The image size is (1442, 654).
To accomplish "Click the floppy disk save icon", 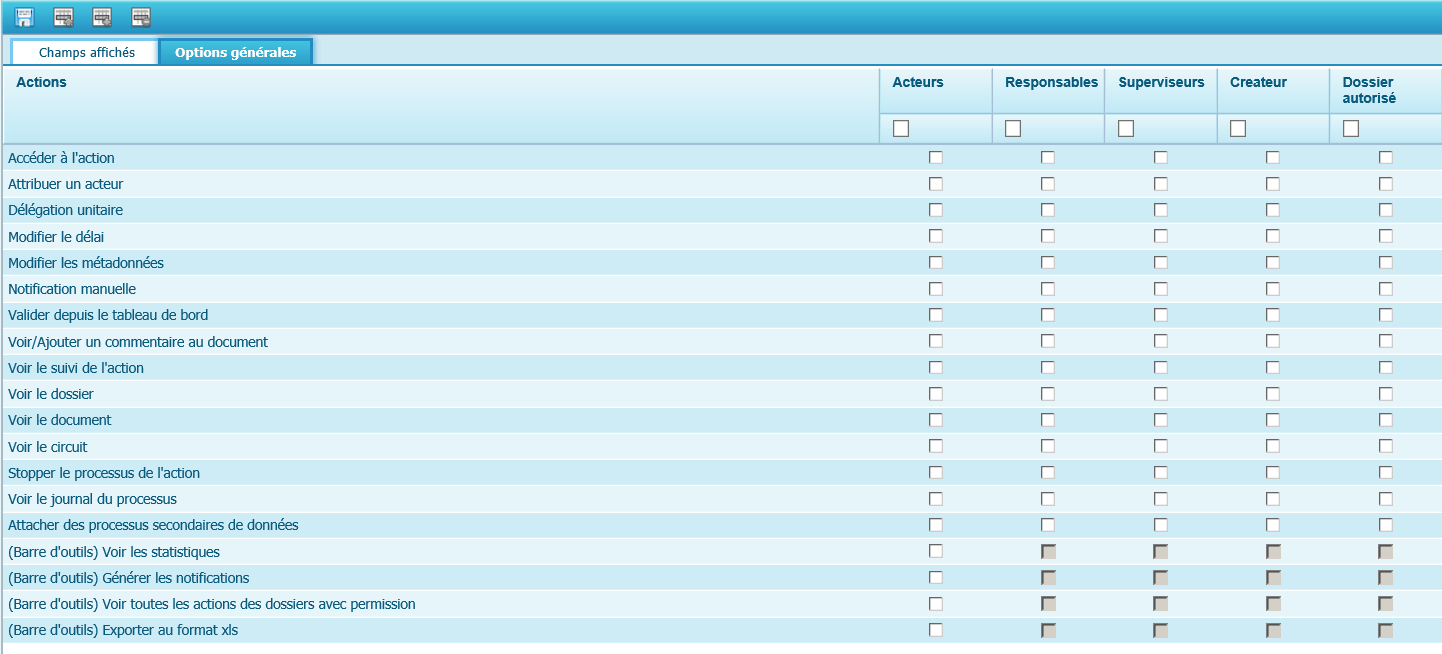I will [x=24, y=16].
